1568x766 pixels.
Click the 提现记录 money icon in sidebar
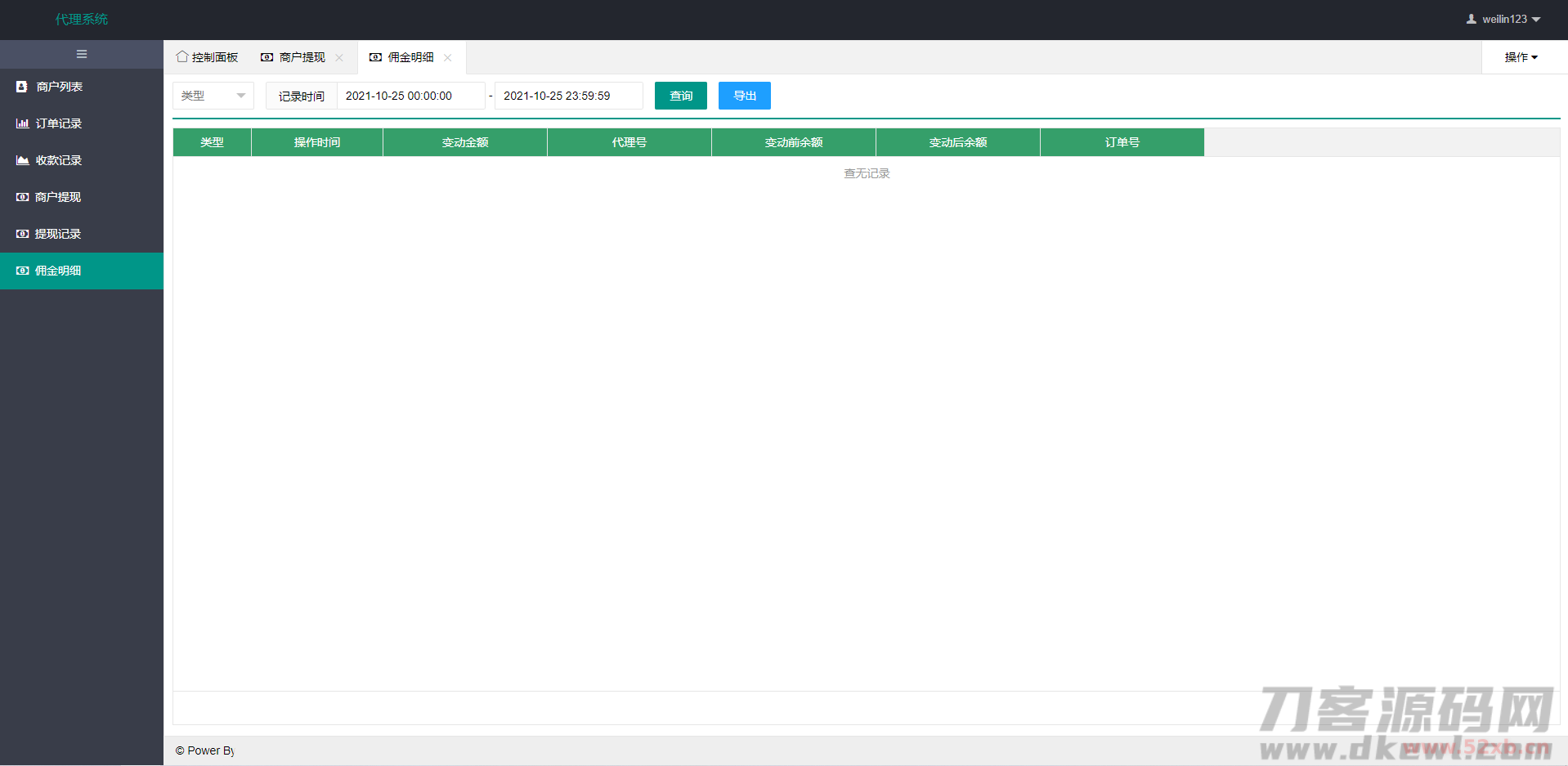pyautogui.click(x=22, y=234)
